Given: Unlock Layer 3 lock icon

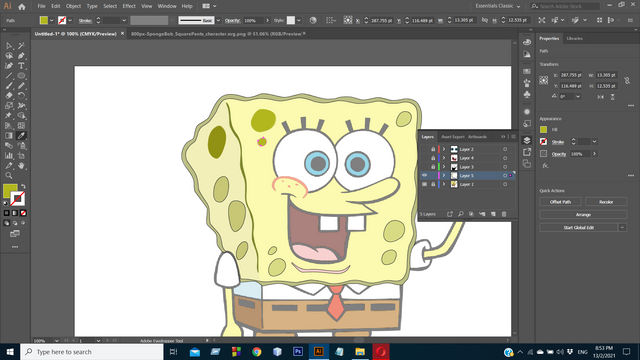Looking at the screenshot, I should (433, 167).
